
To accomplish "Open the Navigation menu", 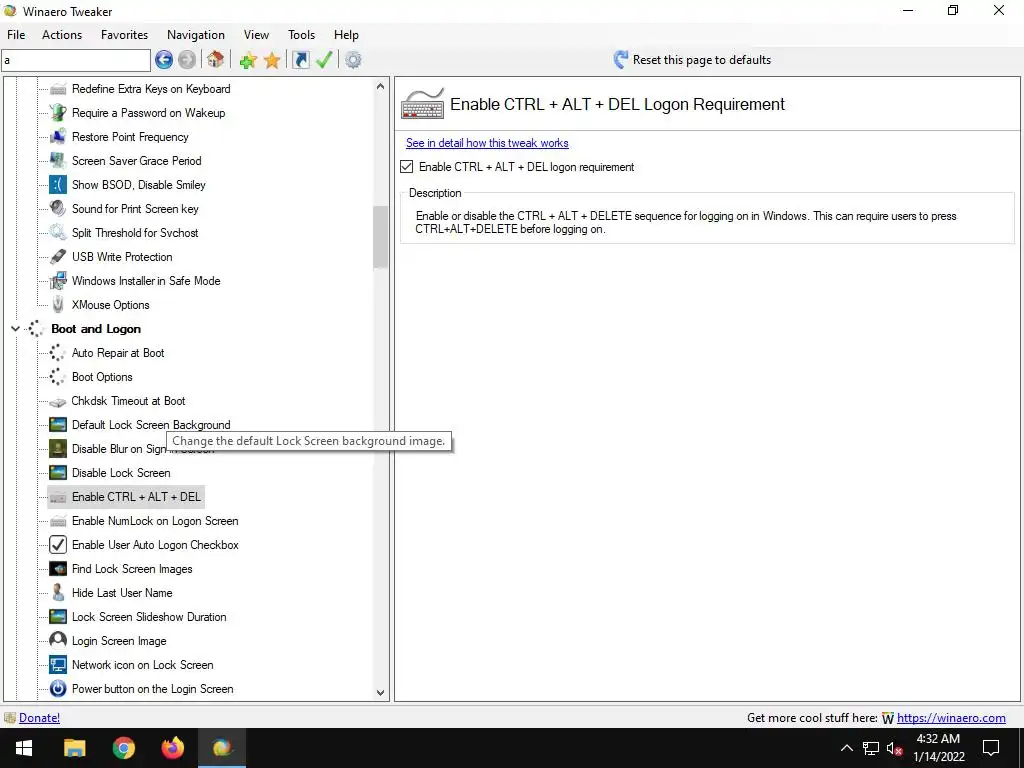I will [196, 35].
